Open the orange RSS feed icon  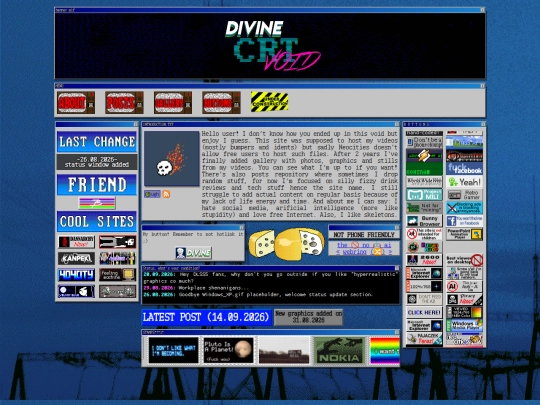(x=166, y=194)
